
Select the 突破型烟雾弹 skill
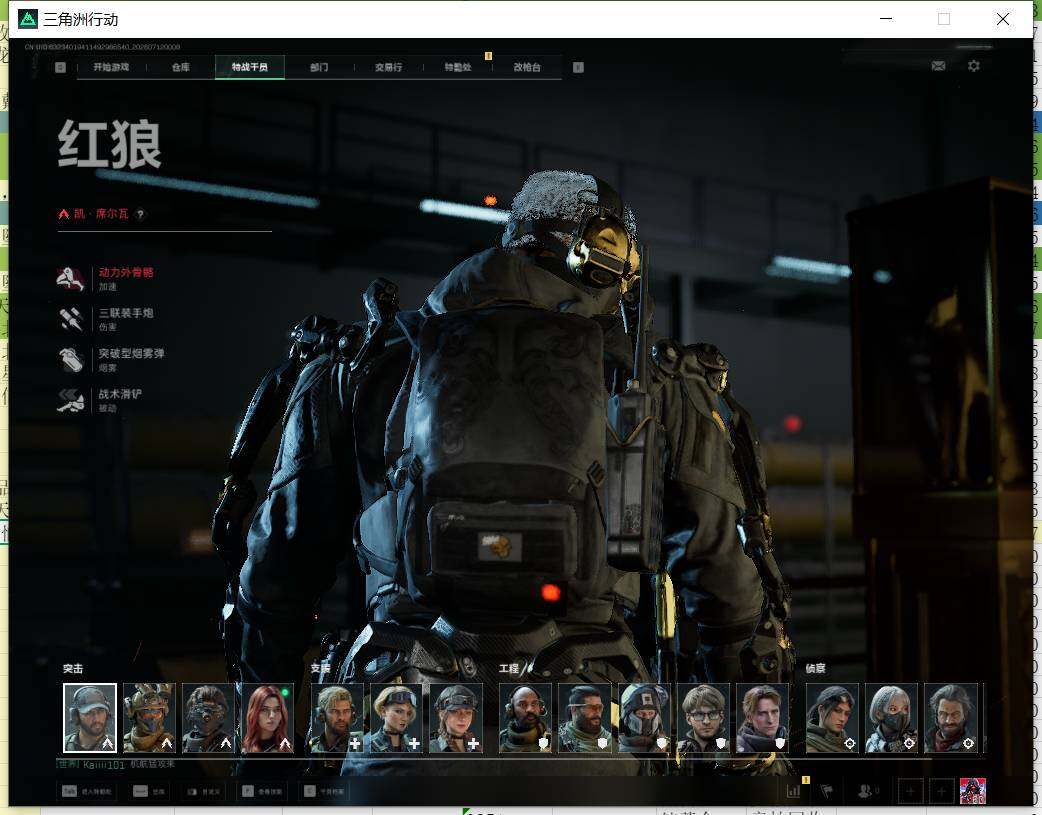tap(111, 360)
